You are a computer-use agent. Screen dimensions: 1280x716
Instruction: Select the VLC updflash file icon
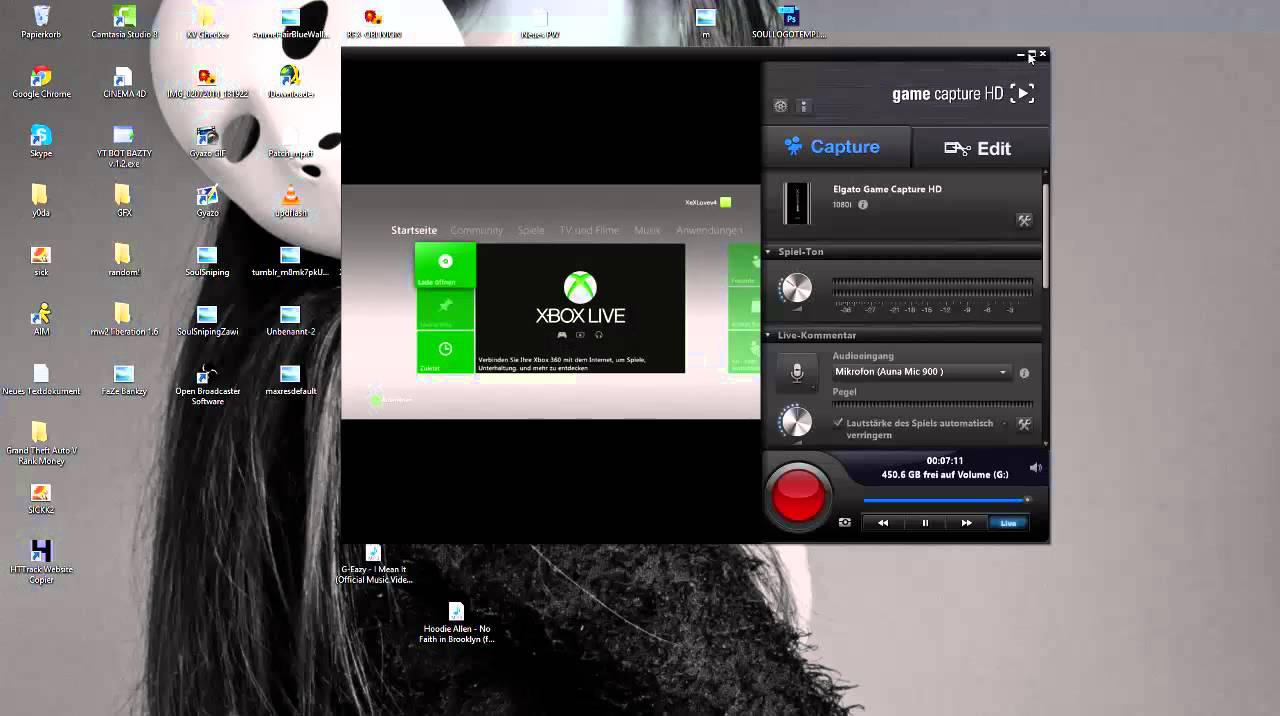coord(291,200)
